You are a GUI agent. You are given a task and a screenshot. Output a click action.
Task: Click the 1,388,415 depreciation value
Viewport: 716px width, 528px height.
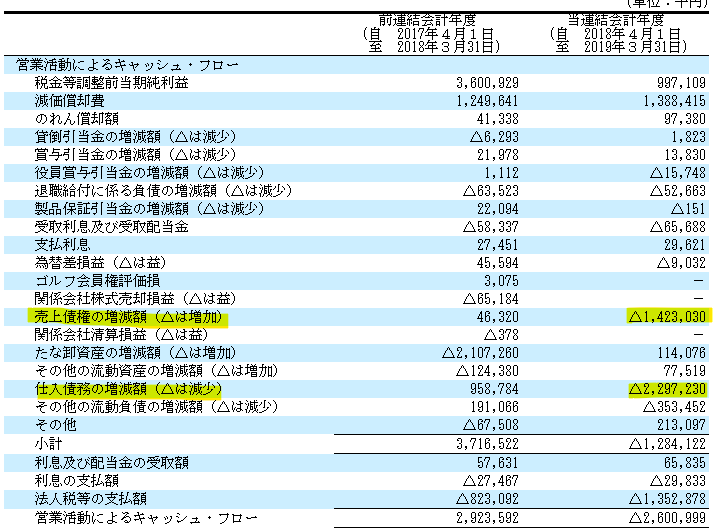click(x=674, y=101)
